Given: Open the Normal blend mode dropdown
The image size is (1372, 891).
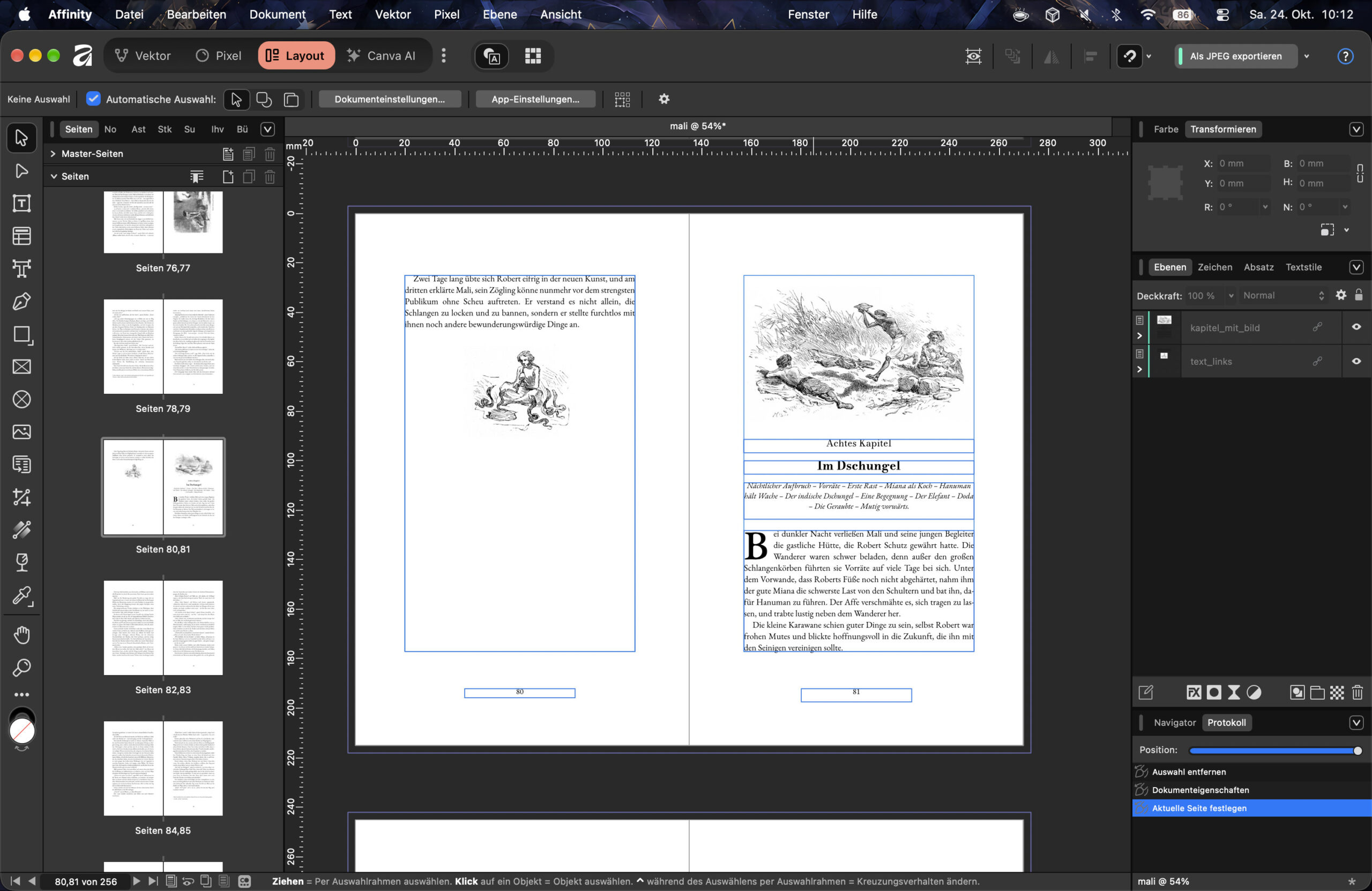Looking at the screenshot, I should pos(1283,295).
